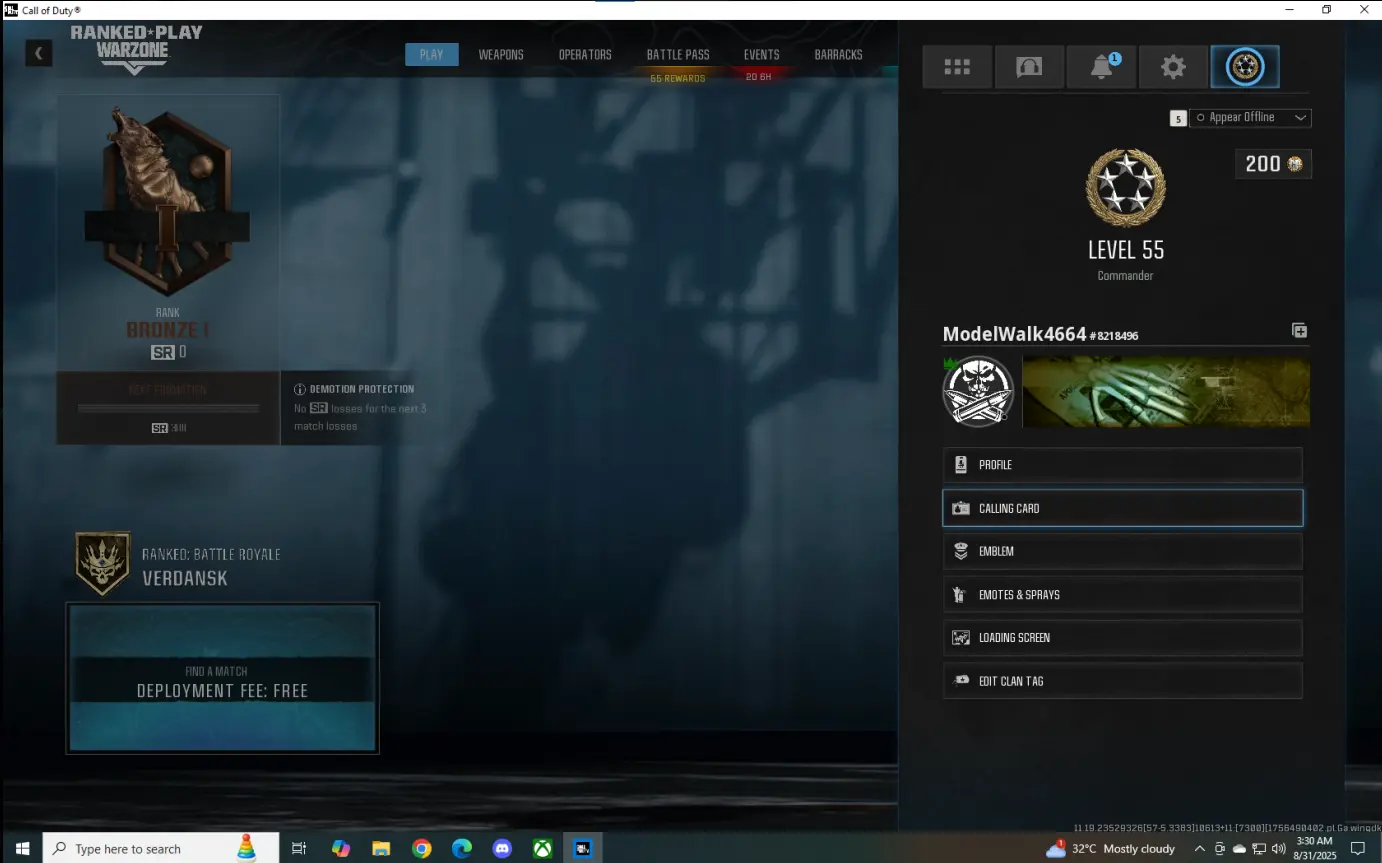This screenshot has height=863, width=1382.
Task: Click the back arrow beside Warzone logo
Action: 38,54
